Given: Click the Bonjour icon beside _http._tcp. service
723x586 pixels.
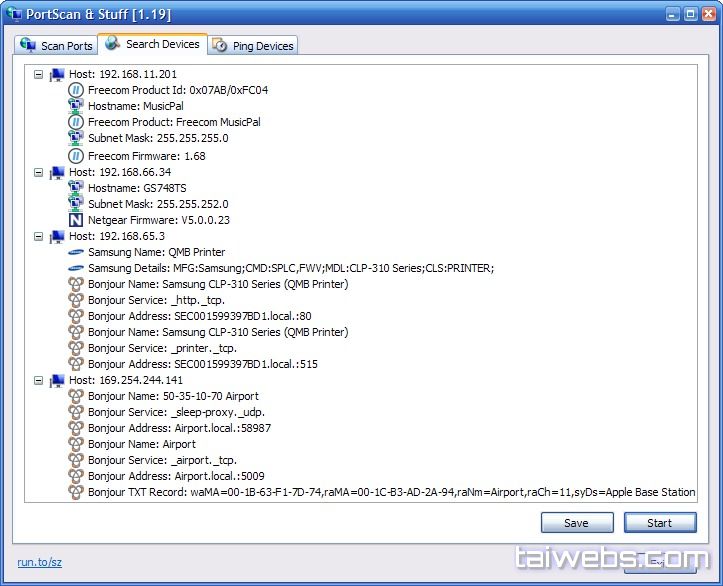Looking at the screenshot, I should (x=76, y=300).
